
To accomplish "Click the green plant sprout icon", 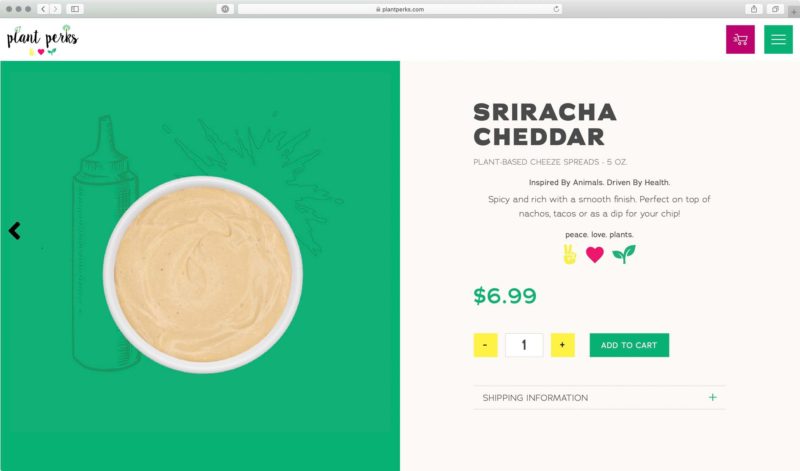I will [x=624, y=254].
